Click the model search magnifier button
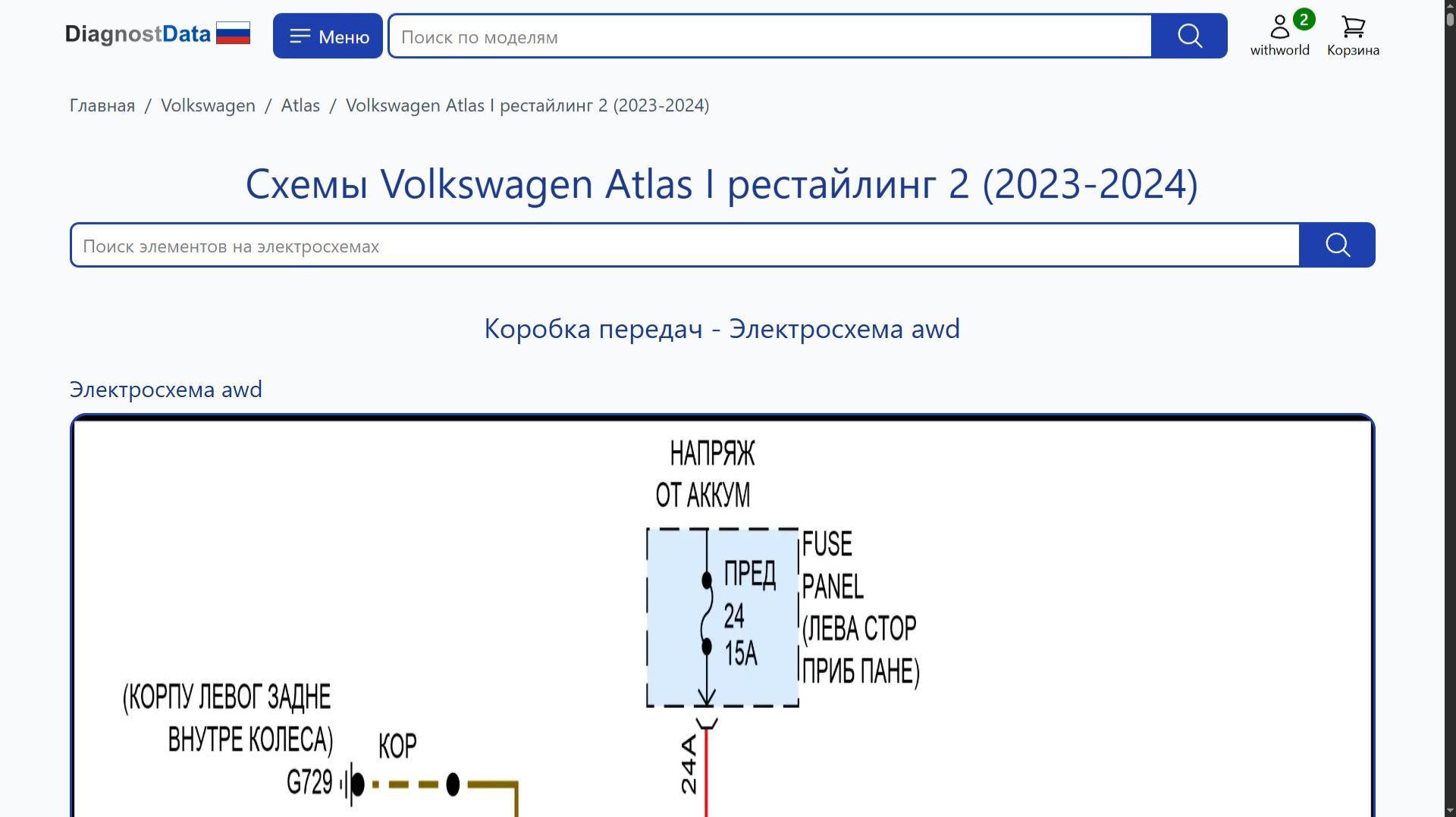This screenshot has width=1456, height=817. click(x=1189, y=36)
